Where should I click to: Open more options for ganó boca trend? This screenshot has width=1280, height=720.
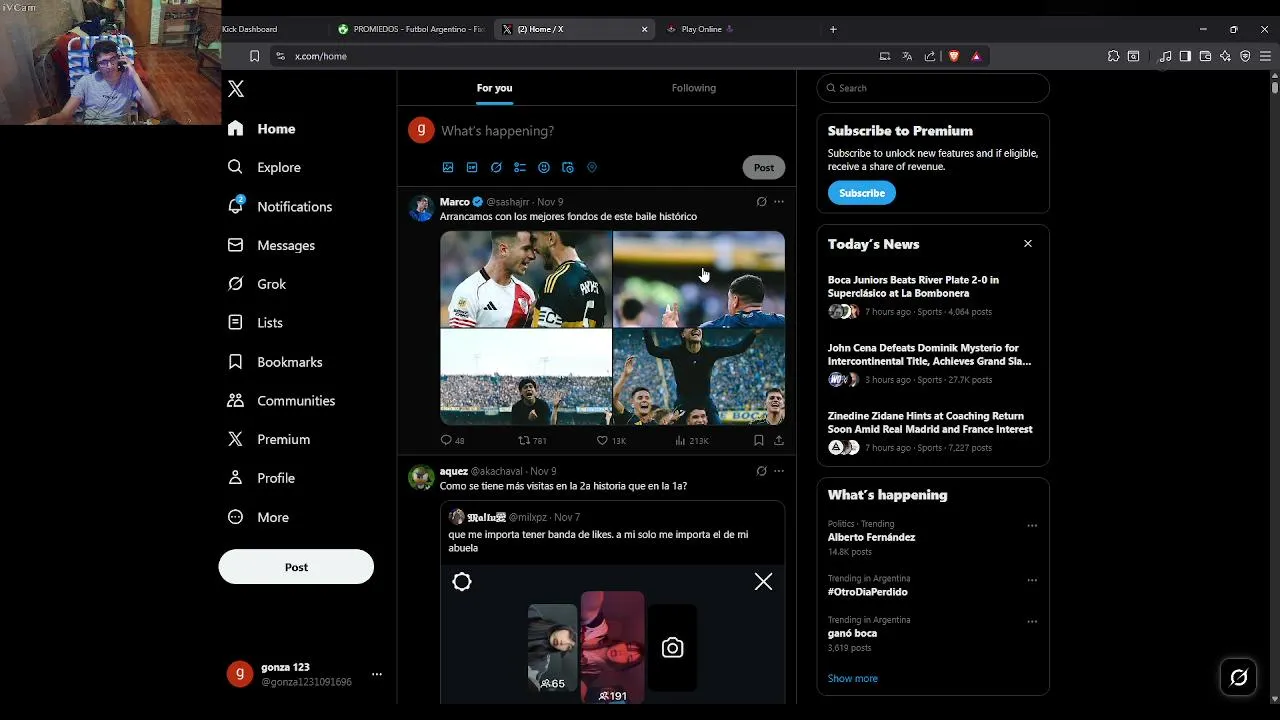(x=1032, y=622)
